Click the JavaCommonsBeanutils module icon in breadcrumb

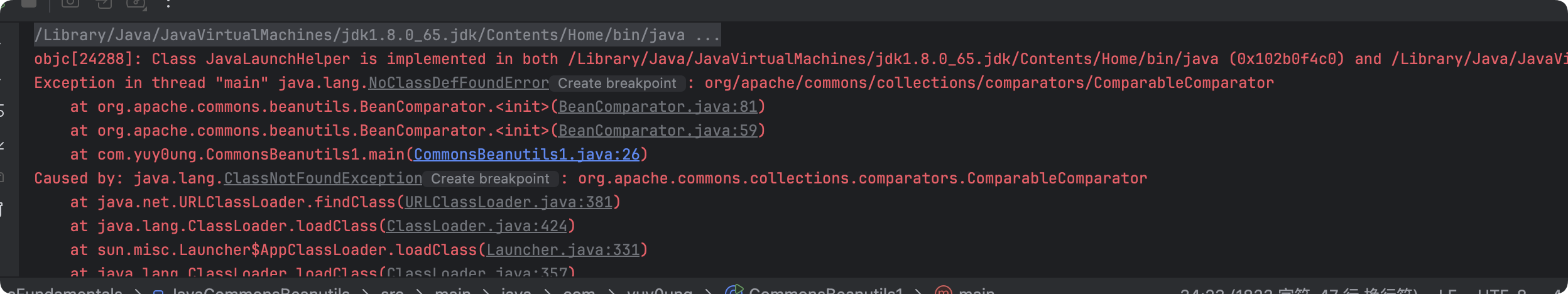(159, 291)
